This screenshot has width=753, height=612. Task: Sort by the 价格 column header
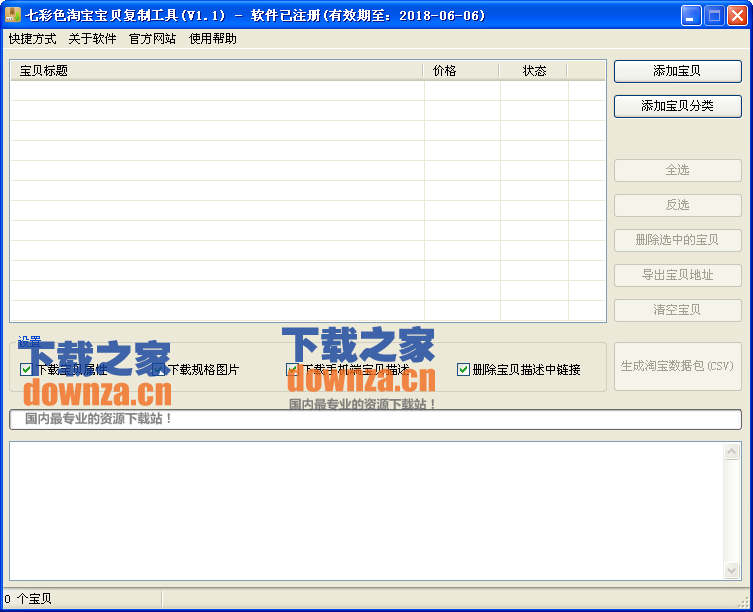(x=461, y=71)
